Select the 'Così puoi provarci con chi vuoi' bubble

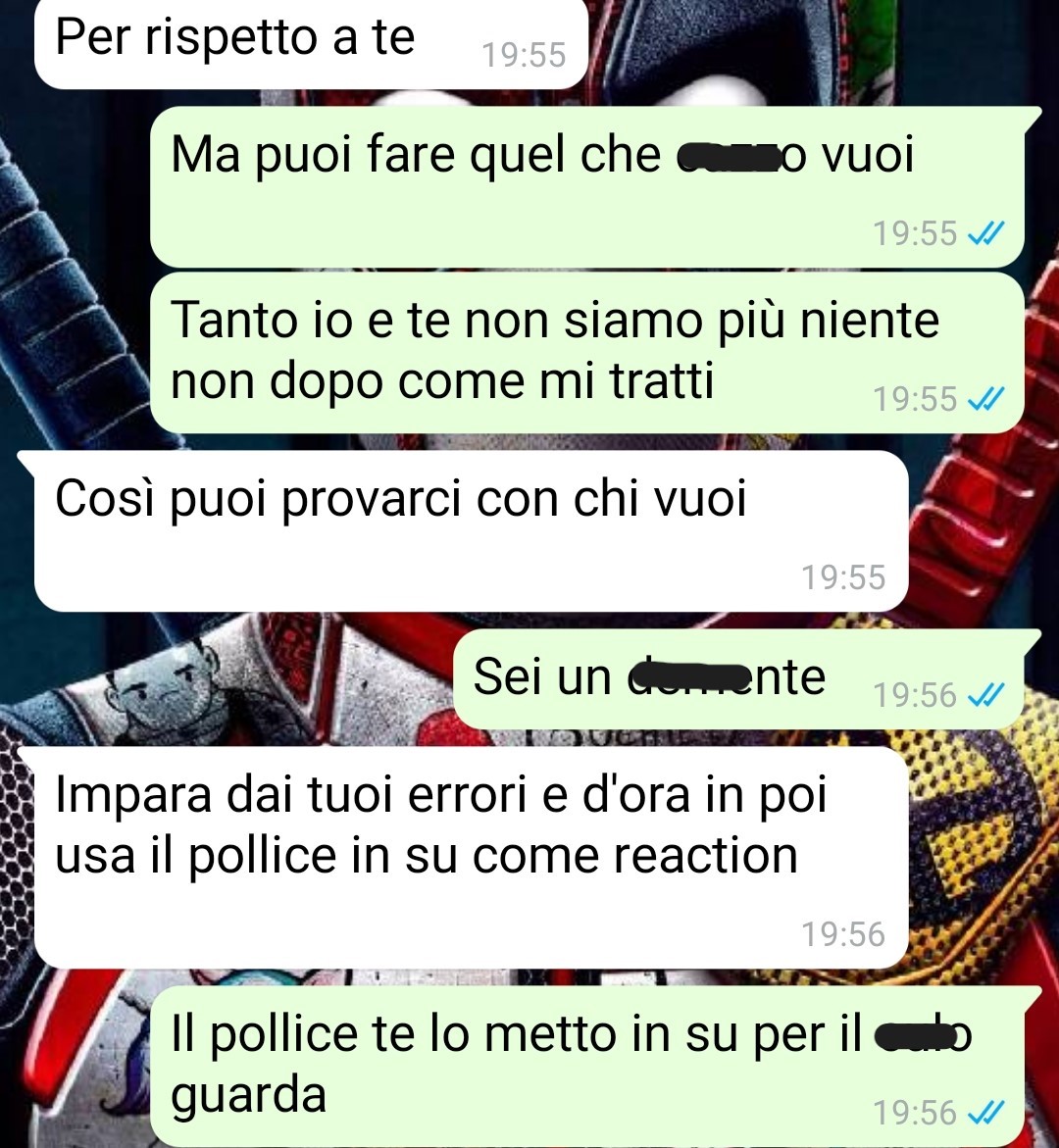point(471,530)
